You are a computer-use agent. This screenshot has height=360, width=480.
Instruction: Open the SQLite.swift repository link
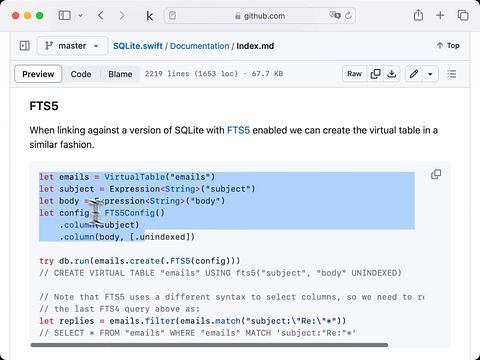click(x=138, y=46)
